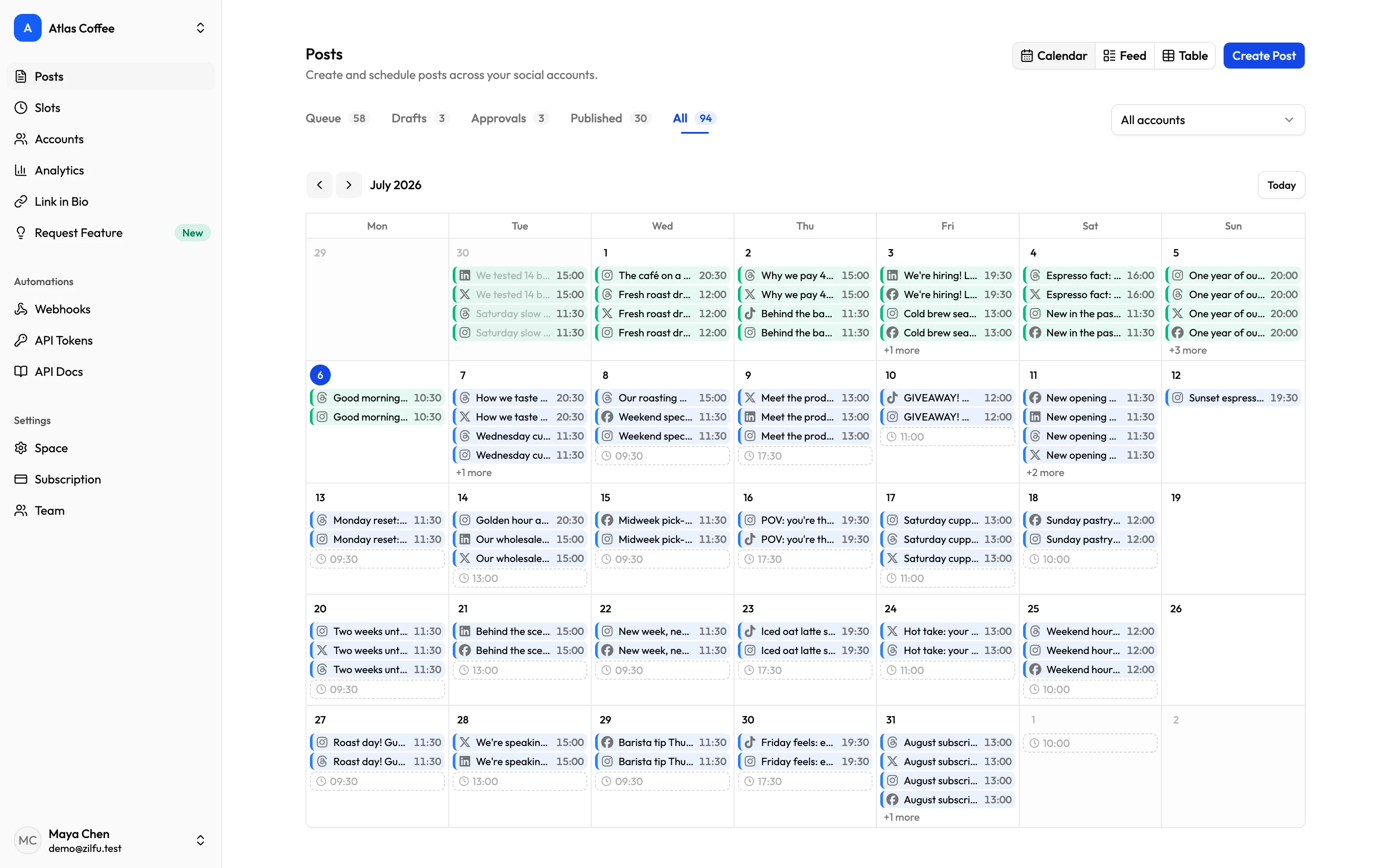The height and width of the screenshot is (868, 1389).
Task: Open the Queue tab
Action: coord(338,118)
